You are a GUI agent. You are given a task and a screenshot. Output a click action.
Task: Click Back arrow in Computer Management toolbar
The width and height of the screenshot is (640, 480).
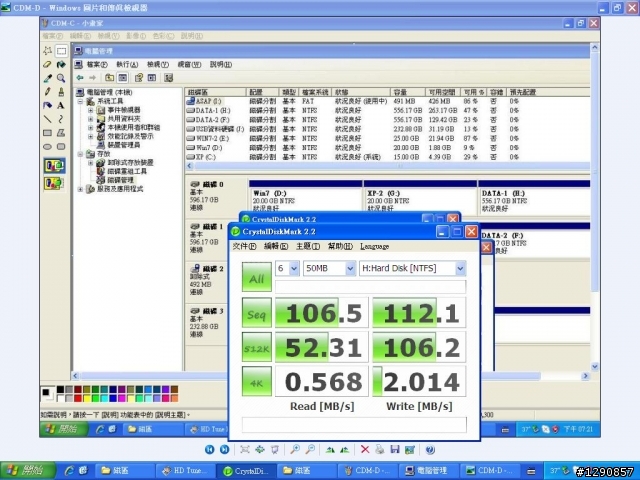click(x=80, y=78)
